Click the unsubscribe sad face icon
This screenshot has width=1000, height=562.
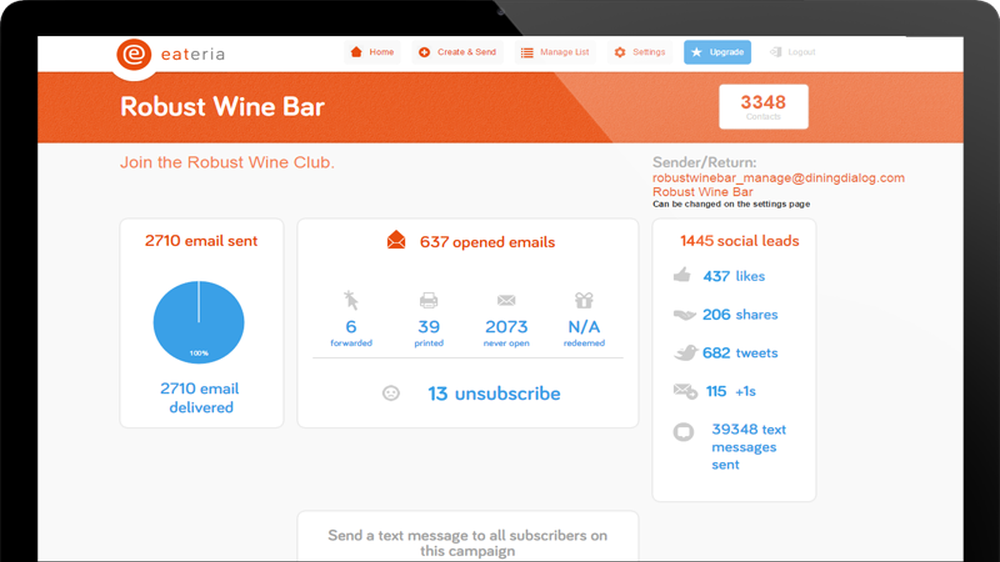point(391,393)
